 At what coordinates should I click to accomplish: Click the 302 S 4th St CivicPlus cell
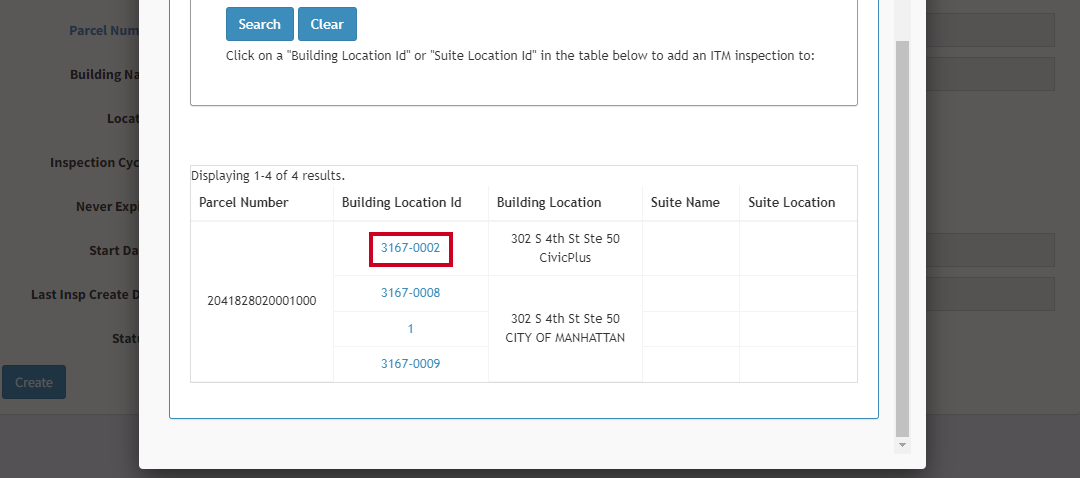pos(565,248)
